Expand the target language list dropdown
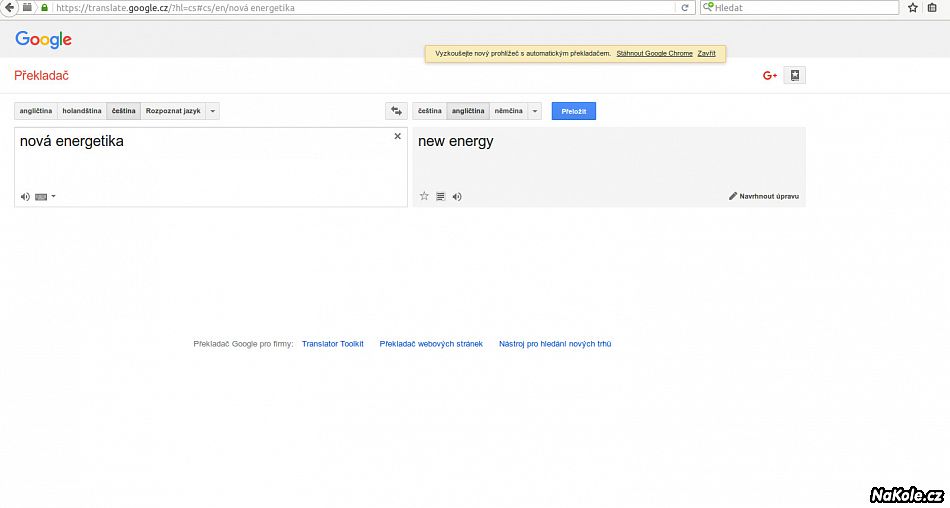Screen dimensions: 950x508 (x=535, y=111)
